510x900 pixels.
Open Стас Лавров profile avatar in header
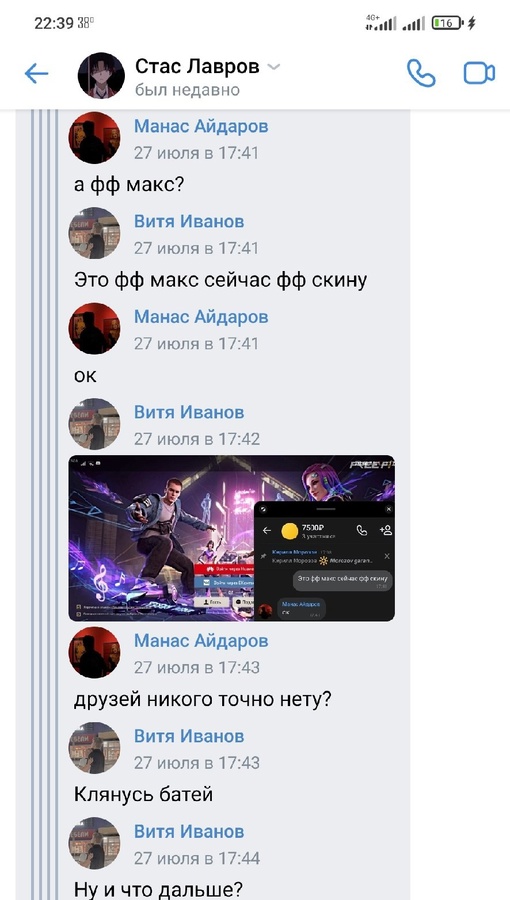click(101, 75)
